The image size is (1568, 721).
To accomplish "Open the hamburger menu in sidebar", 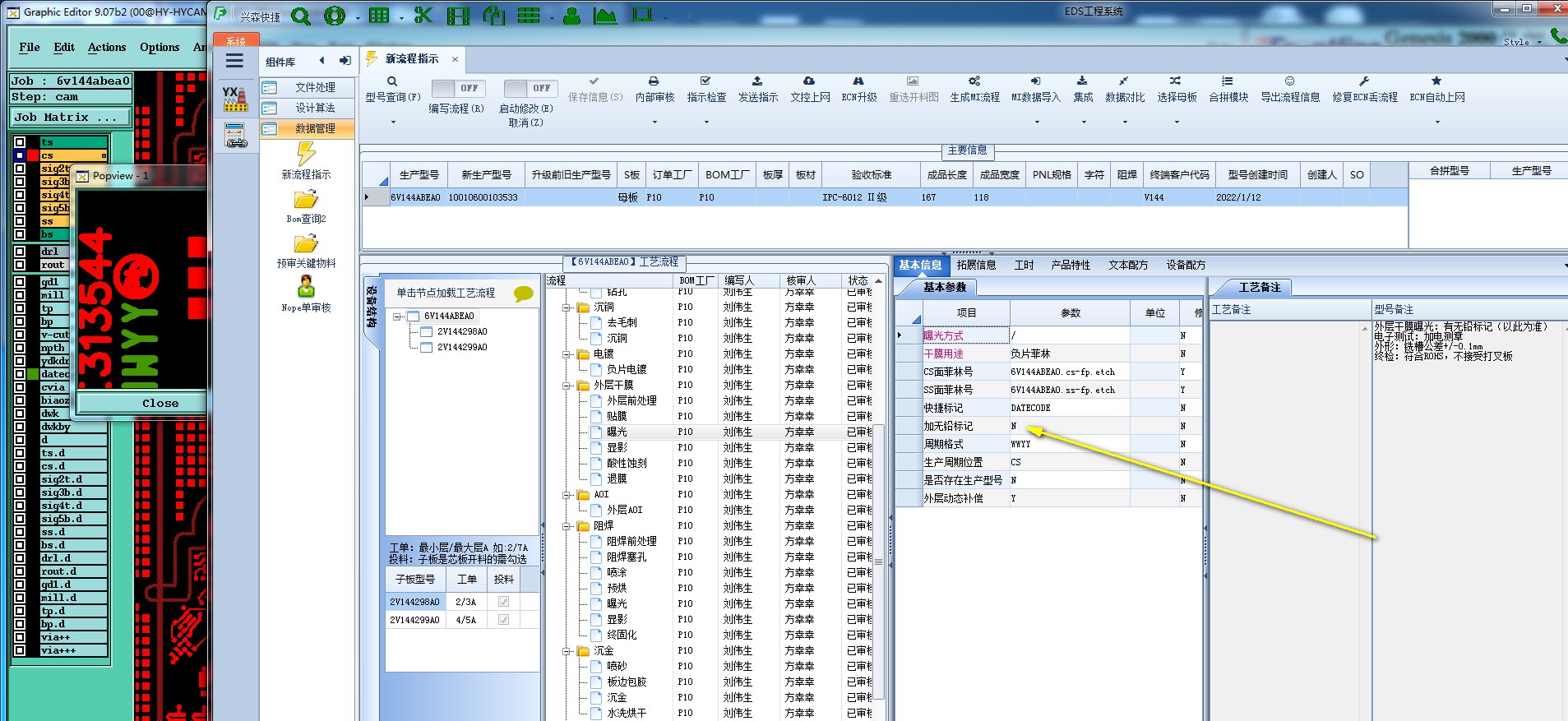I will tap(234, 61).
